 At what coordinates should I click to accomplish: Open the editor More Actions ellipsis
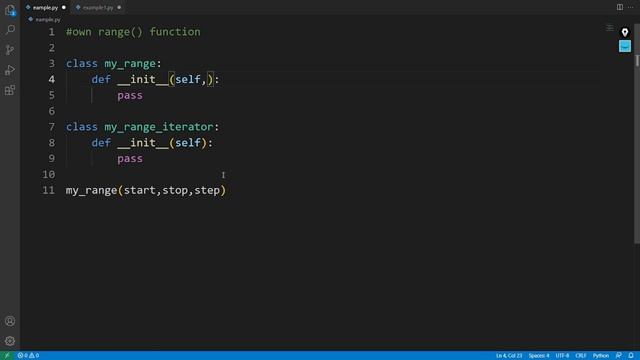[x=631, y=7]
